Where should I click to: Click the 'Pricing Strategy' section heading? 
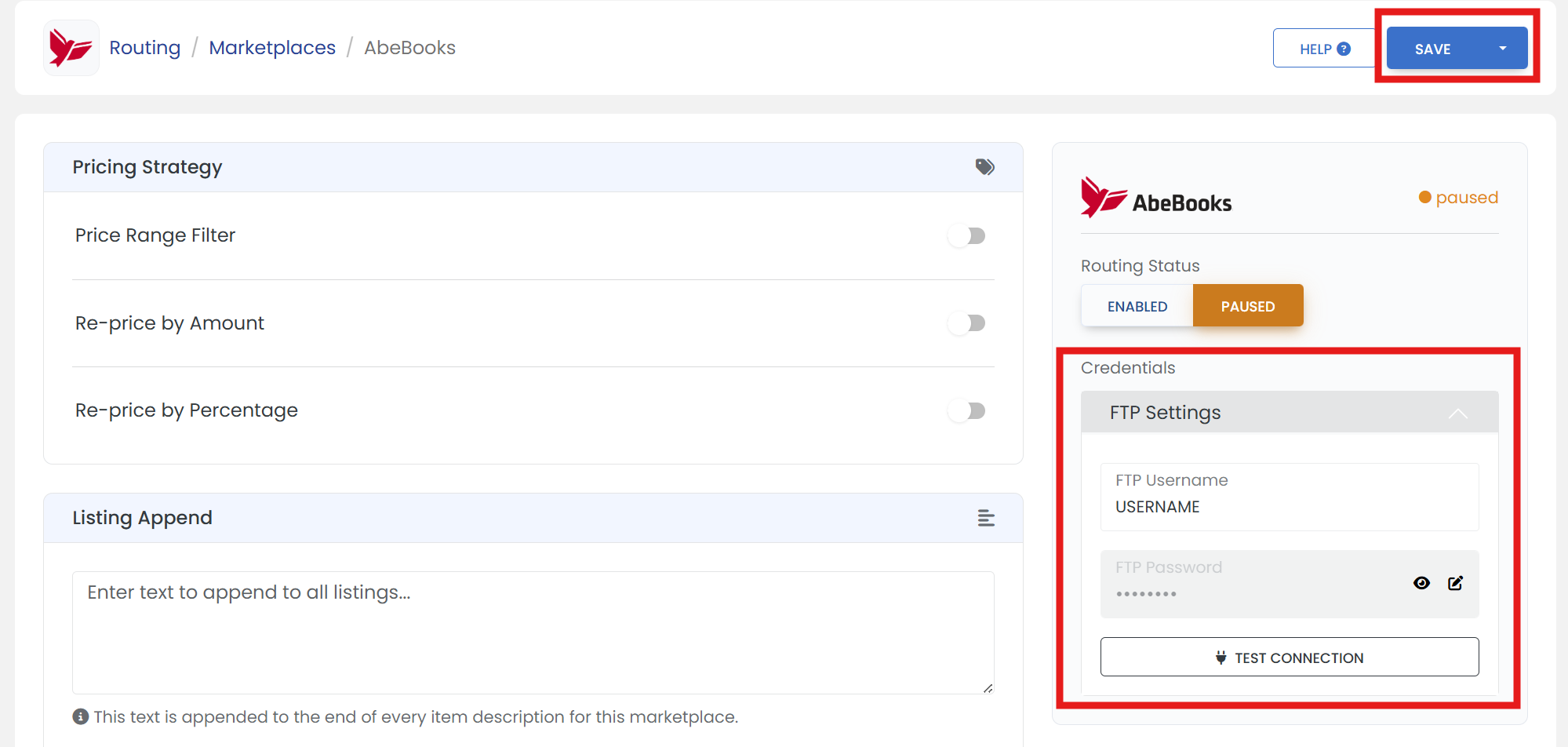click(x=147, y=167)
